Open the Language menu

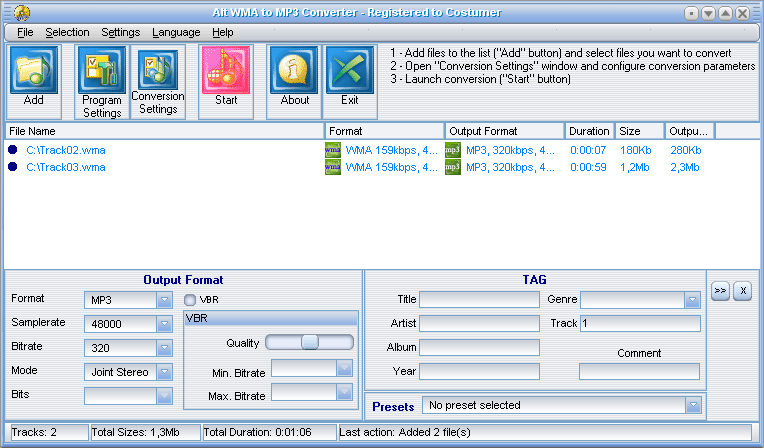pos(176,32)
